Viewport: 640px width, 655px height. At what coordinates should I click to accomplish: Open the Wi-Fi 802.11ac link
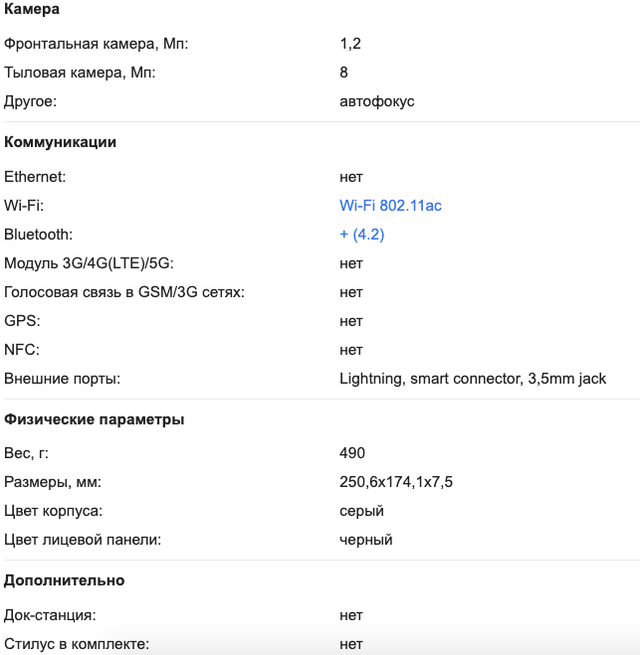[390, 206]
